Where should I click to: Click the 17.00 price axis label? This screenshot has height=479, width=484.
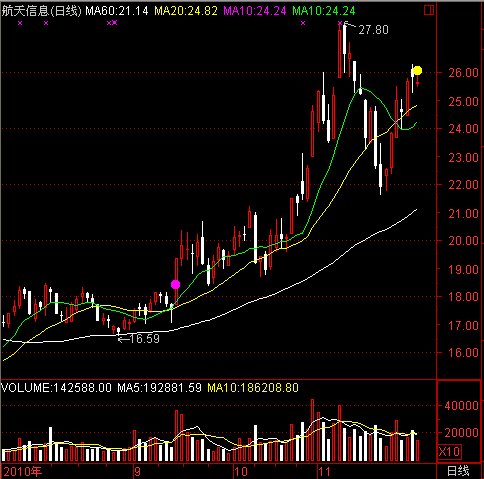[x=463, y=325]
